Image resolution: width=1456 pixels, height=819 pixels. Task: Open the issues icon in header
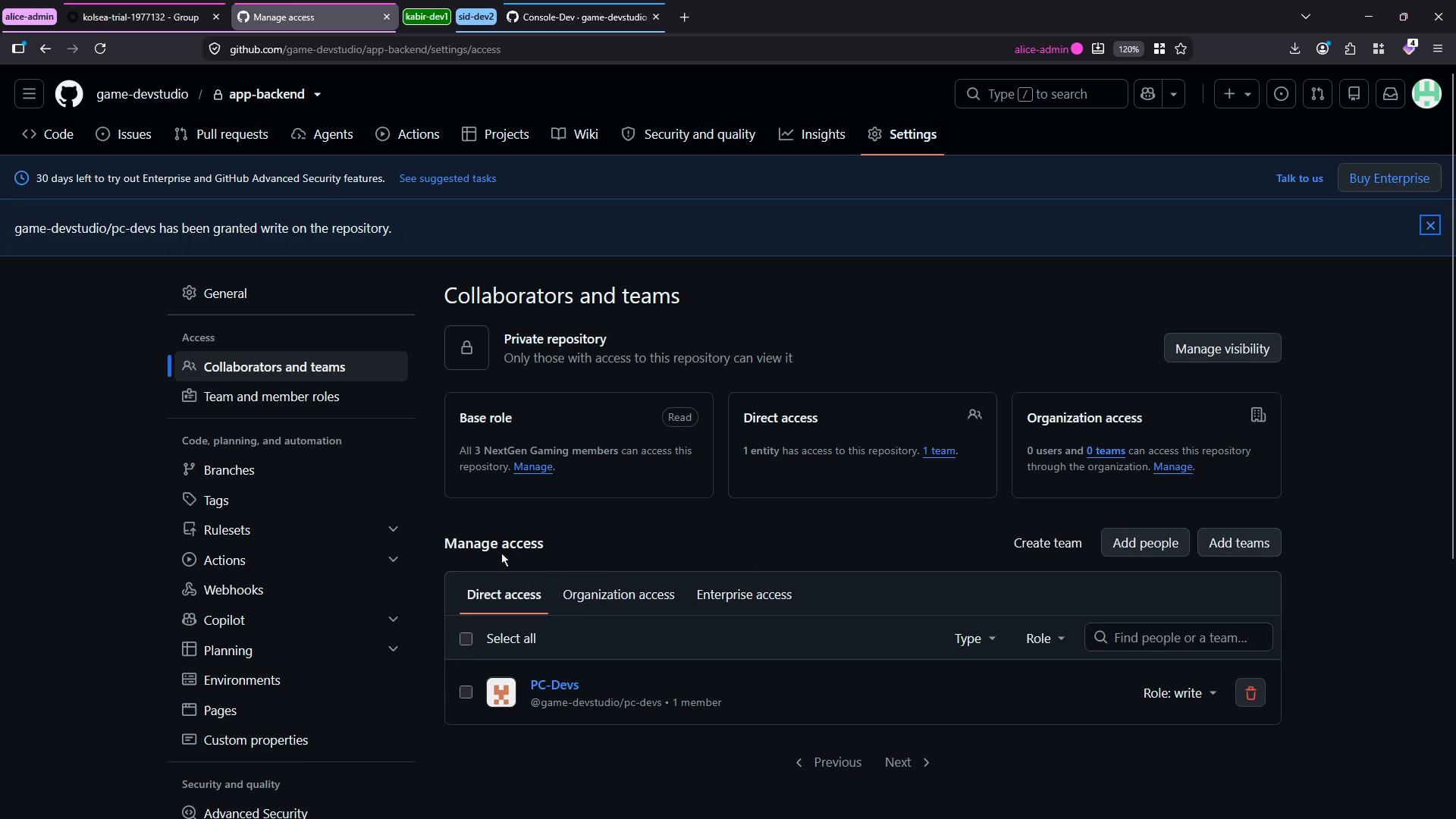click(1281, 94)
